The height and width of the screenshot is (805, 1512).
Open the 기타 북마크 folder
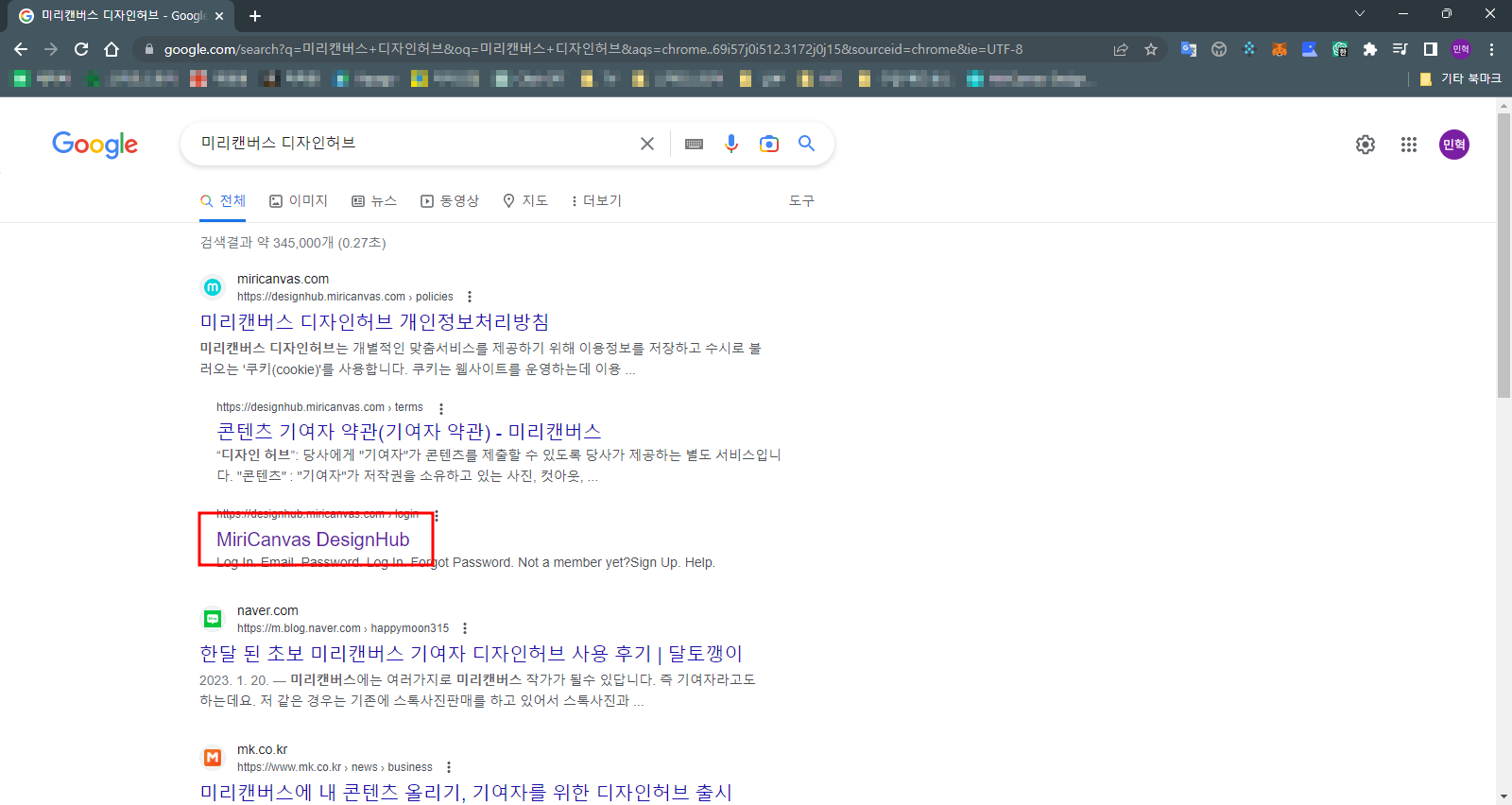pyautogui.click(x=1461, y=78)
